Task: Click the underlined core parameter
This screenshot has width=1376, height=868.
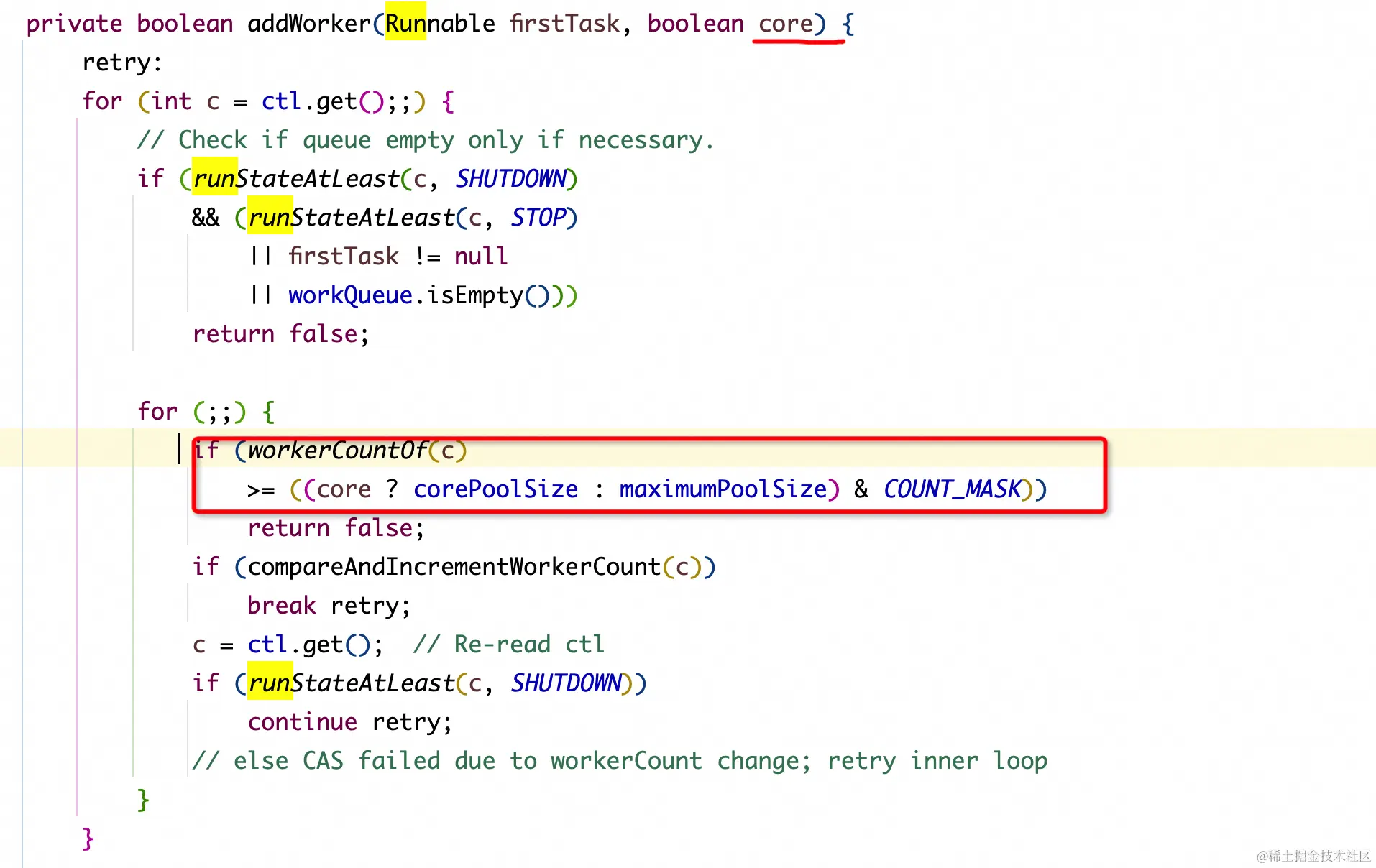Action: click(785, 24)
